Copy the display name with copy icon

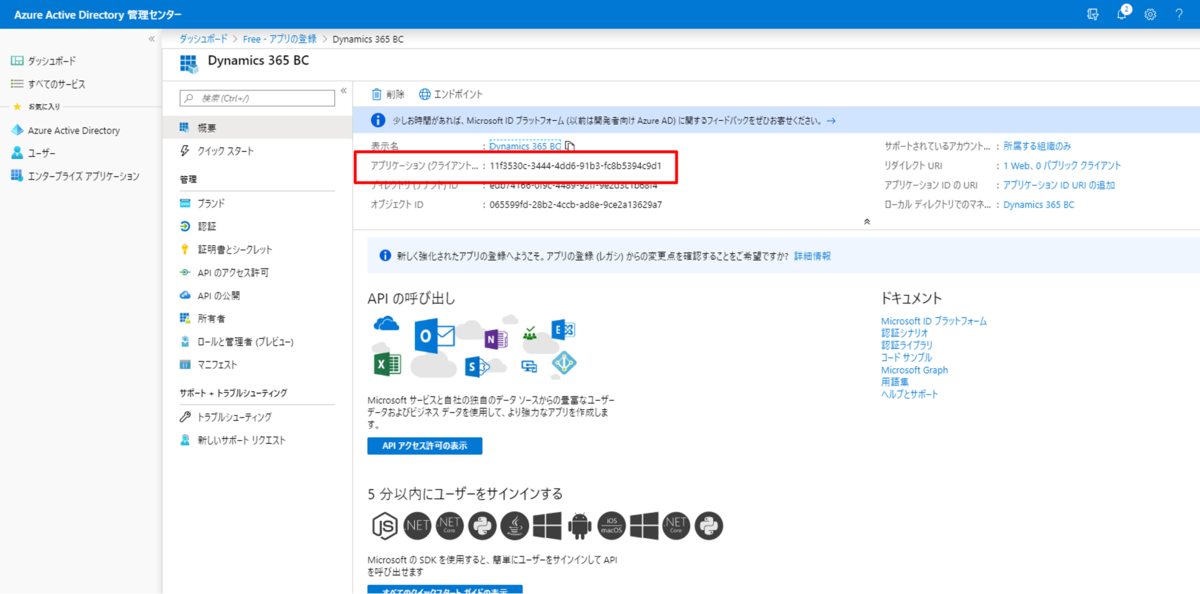[570, 146]
